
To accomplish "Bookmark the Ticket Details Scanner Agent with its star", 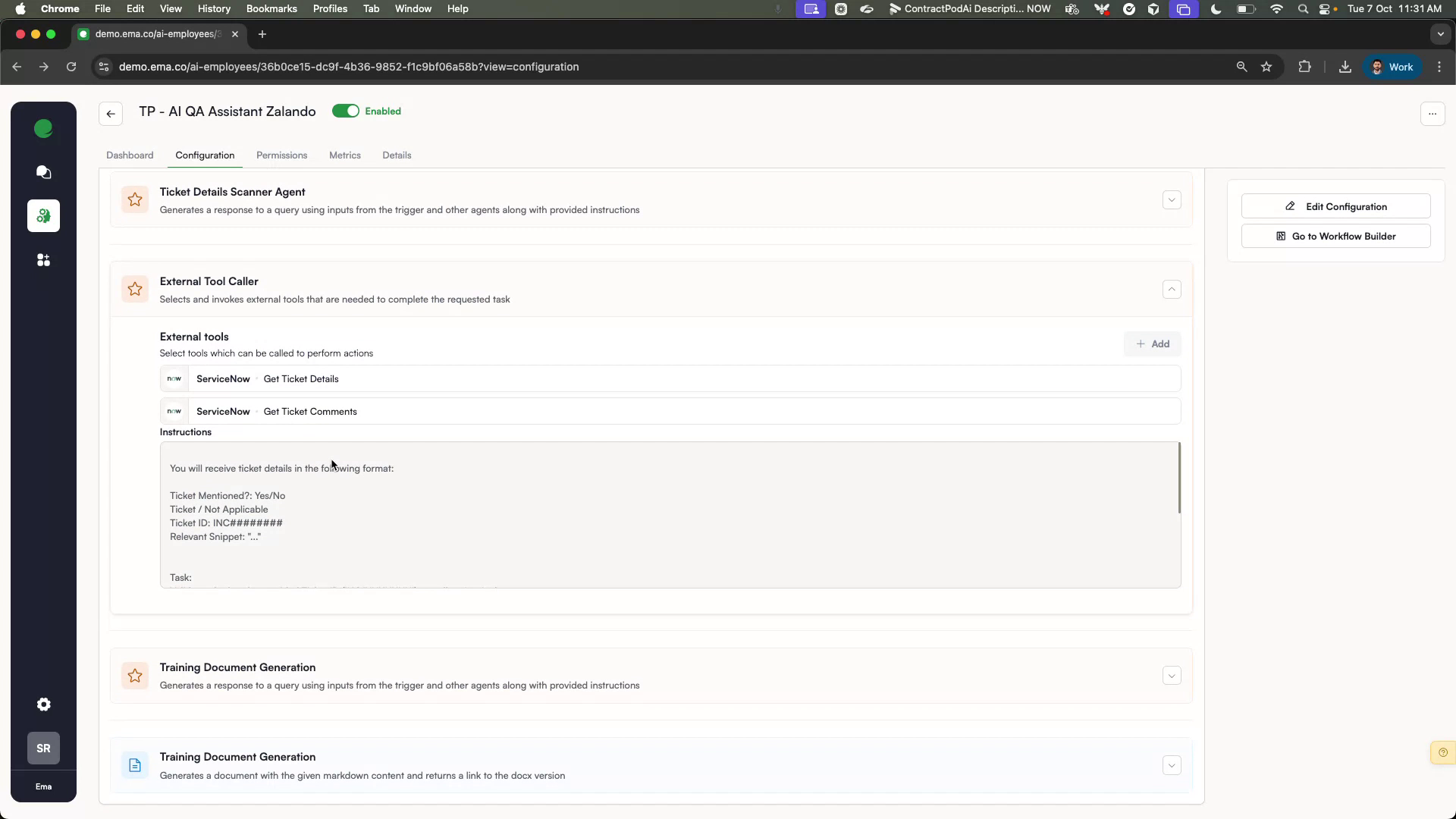I will [134, 199].
